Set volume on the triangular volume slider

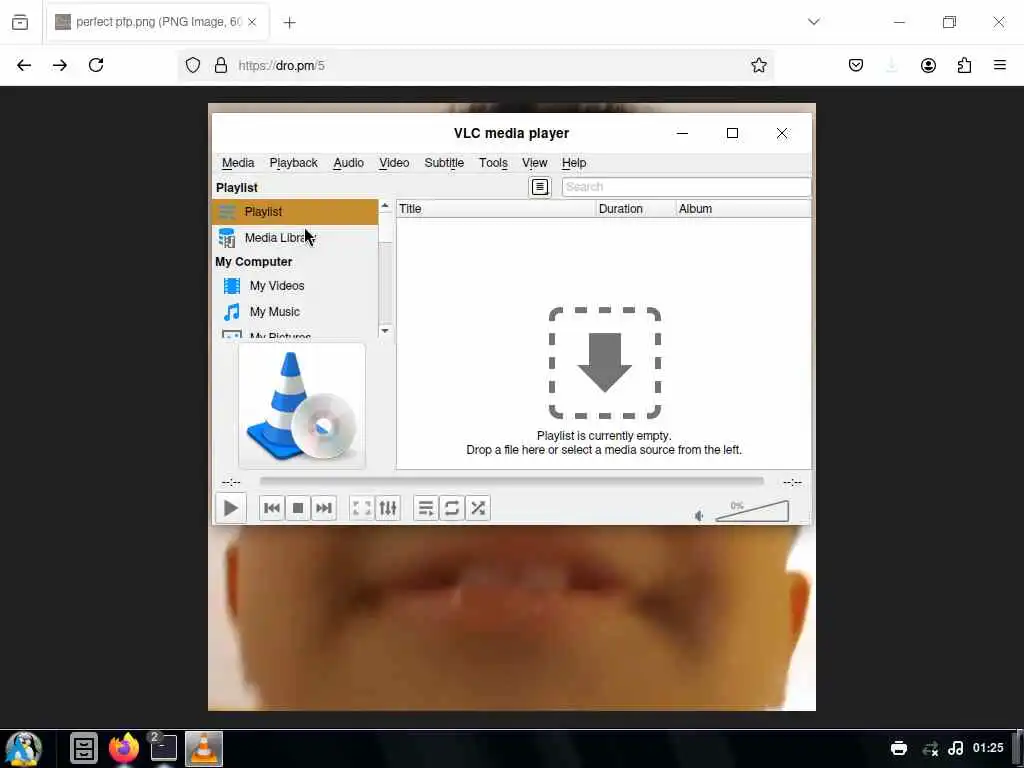[752, 511]
